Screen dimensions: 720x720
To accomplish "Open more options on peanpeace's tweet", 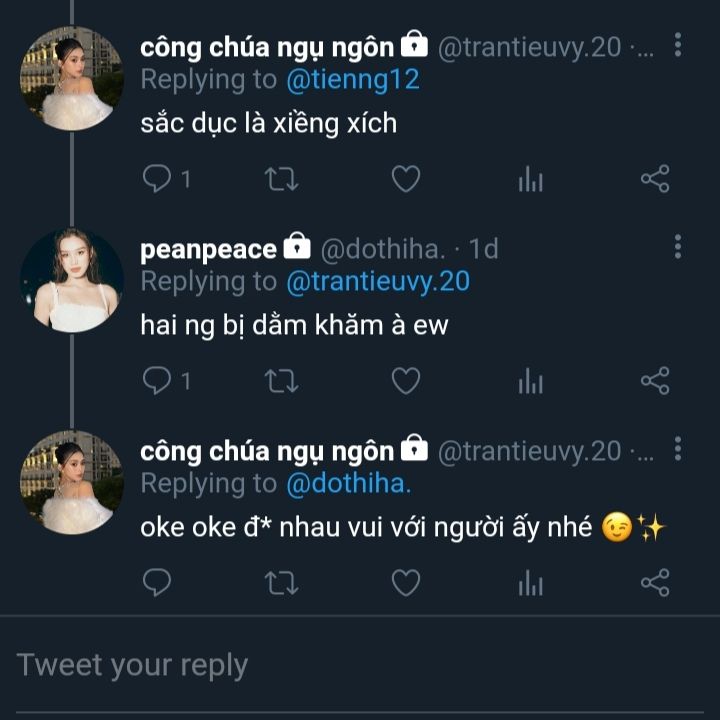I will click(x=679, y=247).
